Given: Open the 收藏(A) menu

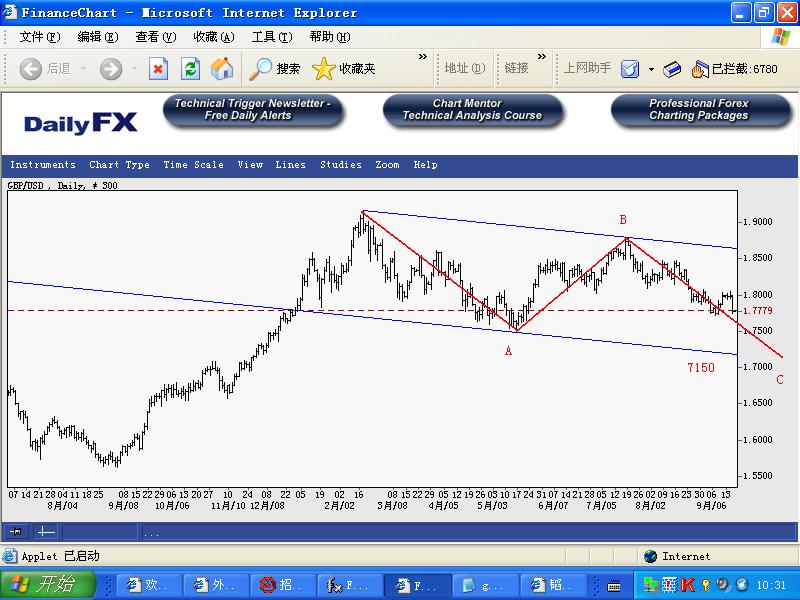Looking at the screenshot, I should tap(214, 37).
